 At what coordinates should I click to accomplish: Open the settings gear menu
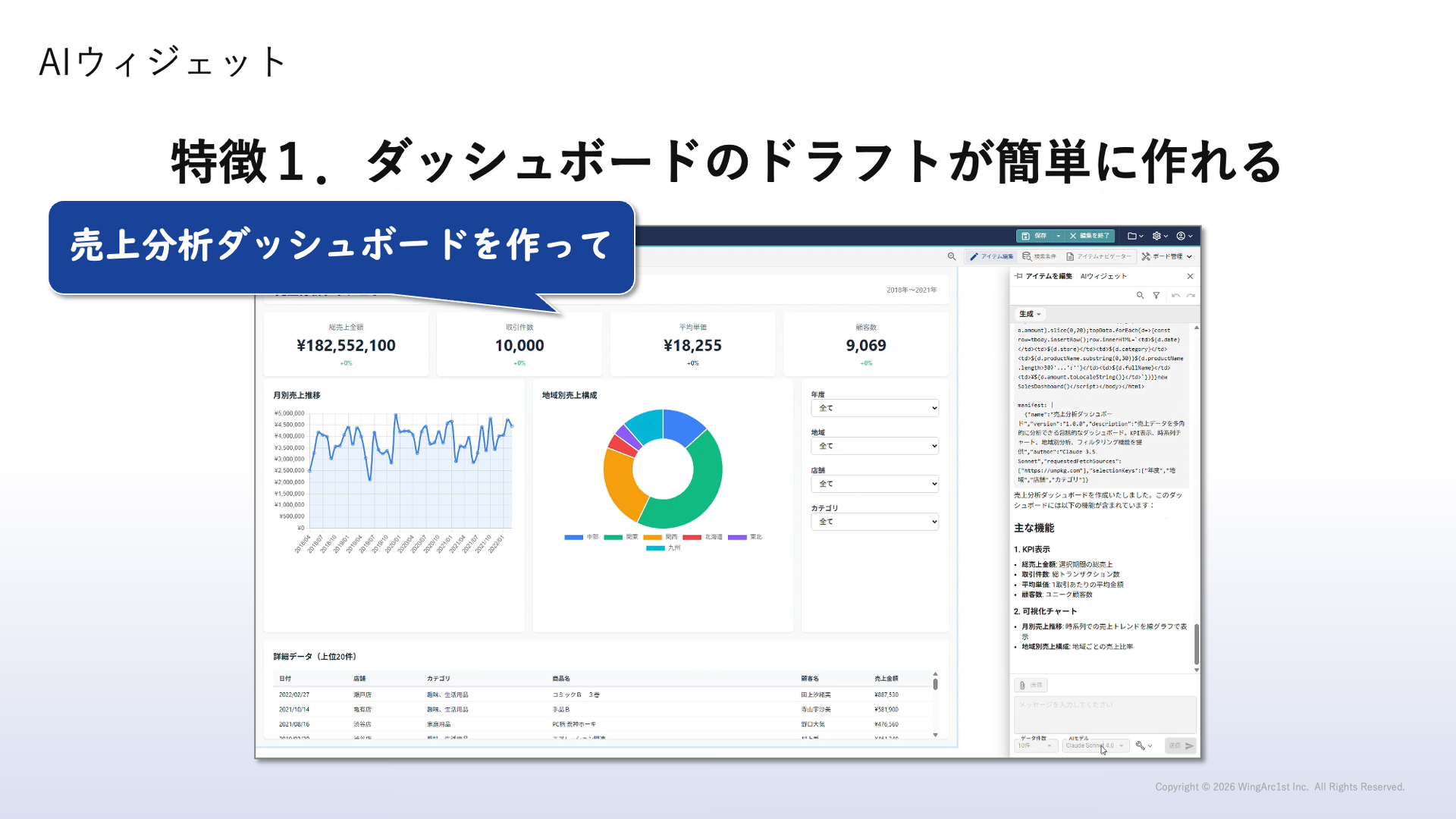tap(1160, 236)
